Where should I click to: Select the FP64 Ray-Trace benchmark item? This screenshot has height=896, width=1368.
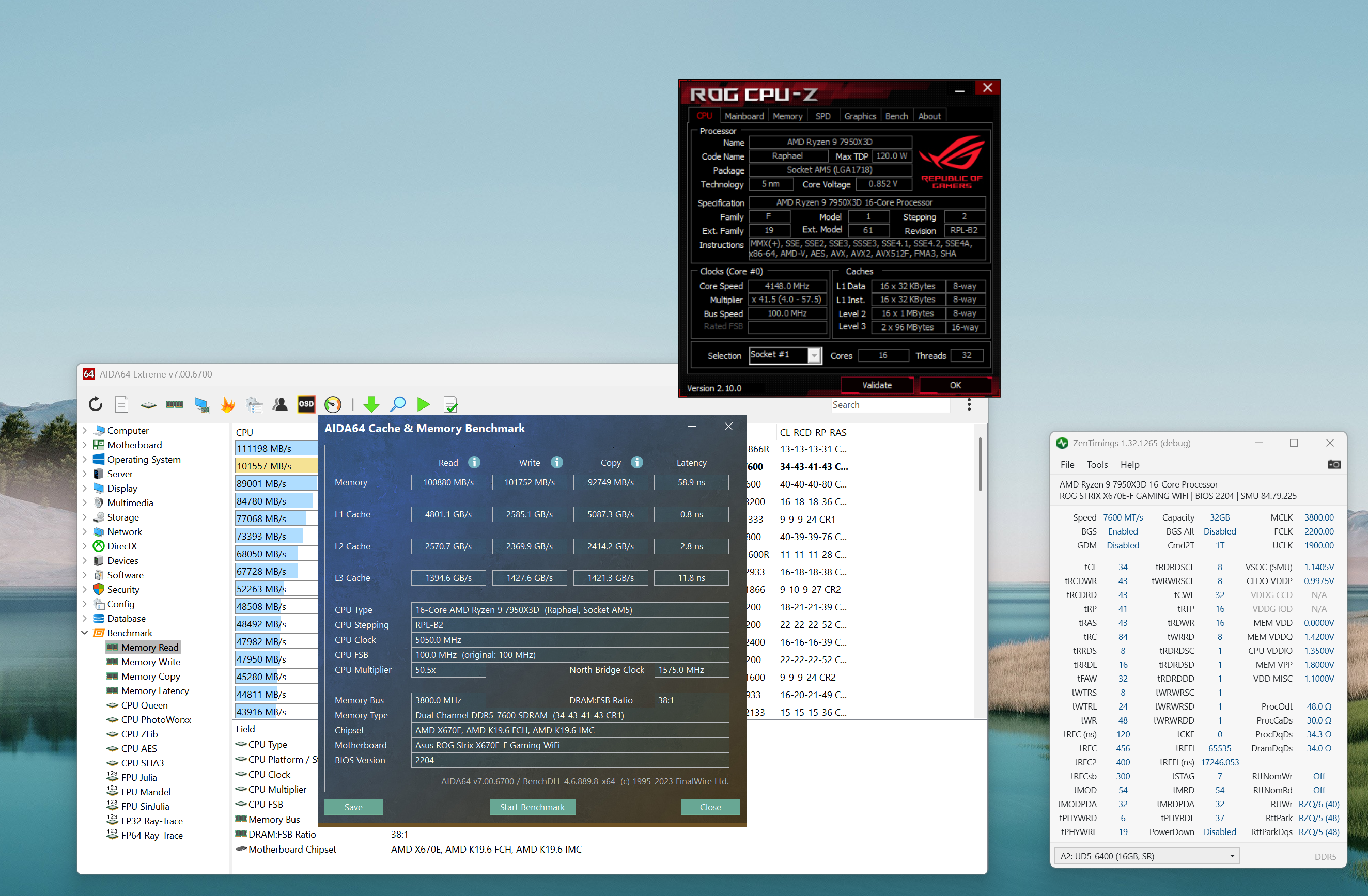pyautogui.click(x=152, y=835)
